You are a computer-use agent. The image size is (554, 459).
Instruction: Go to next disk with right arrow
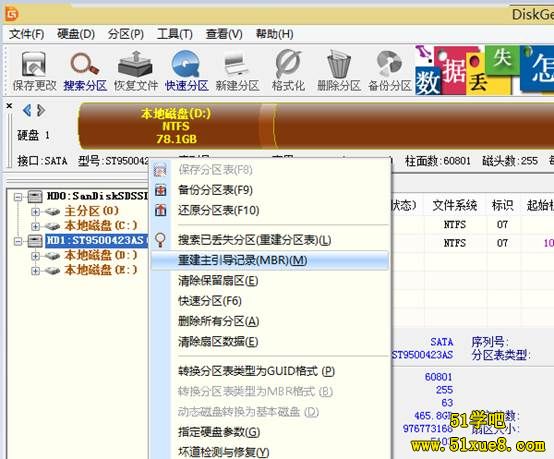click(x=41, y=111)
